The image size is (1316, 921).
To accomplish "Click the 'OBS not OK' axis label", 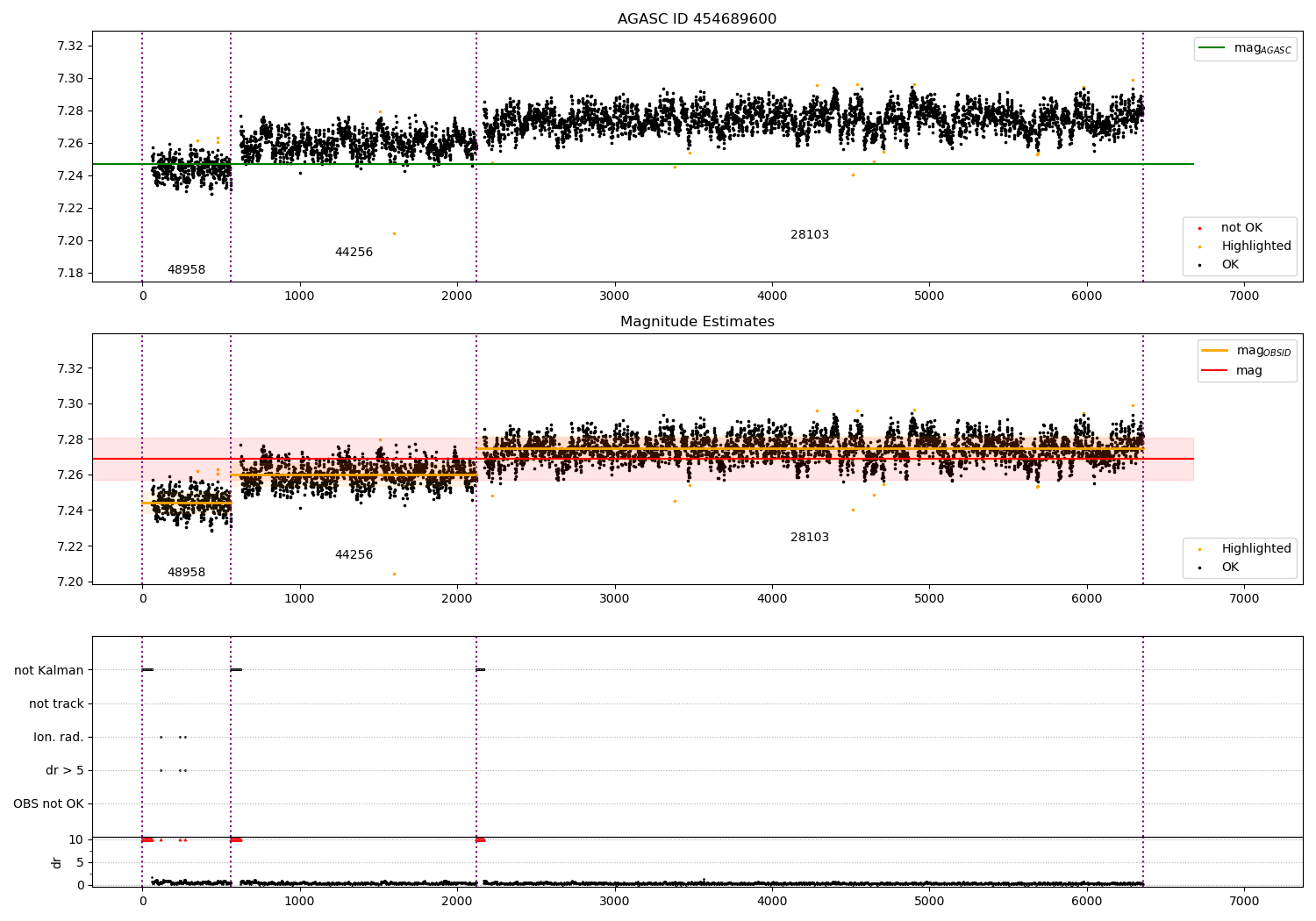I will (48, 804).
